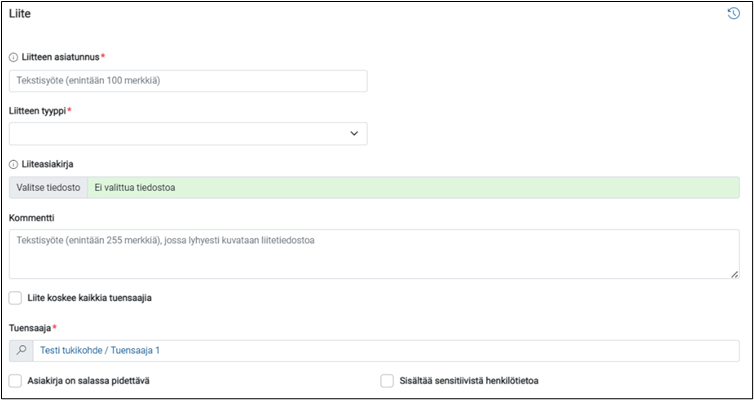Click info icon beside Liiteasiakirja

[x=13, y=164]
